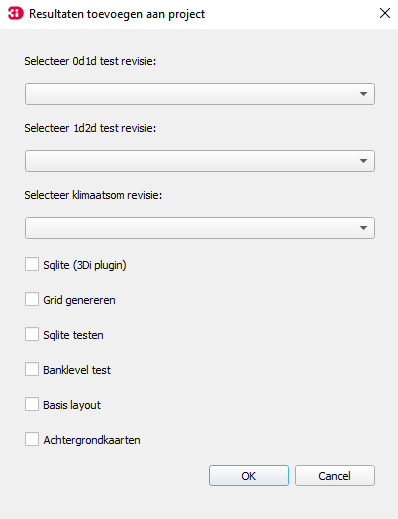Tick the Grid genereren checkbox

(32, 299)
